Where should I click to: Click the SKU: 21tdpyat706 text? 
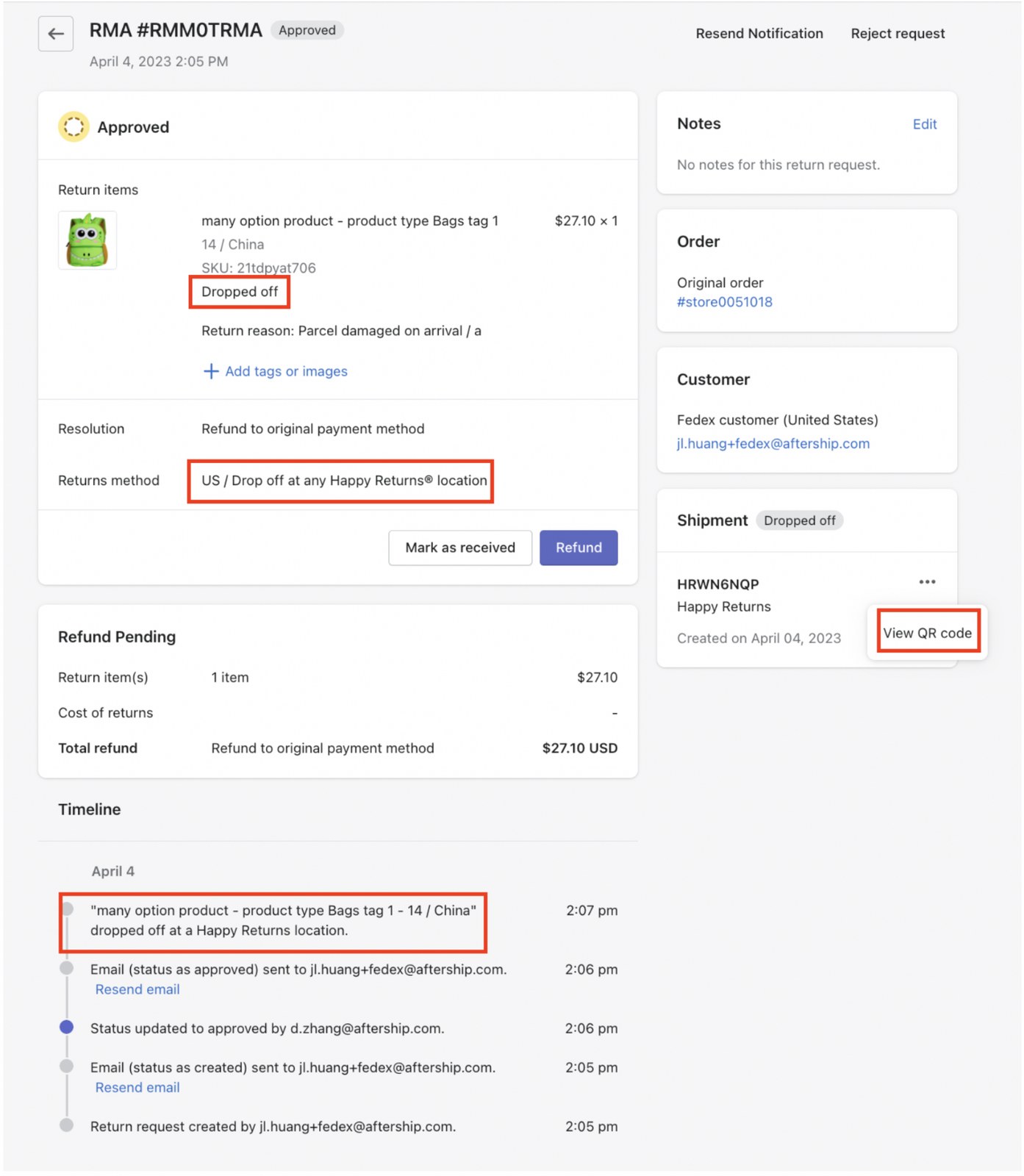pos(259,268)
